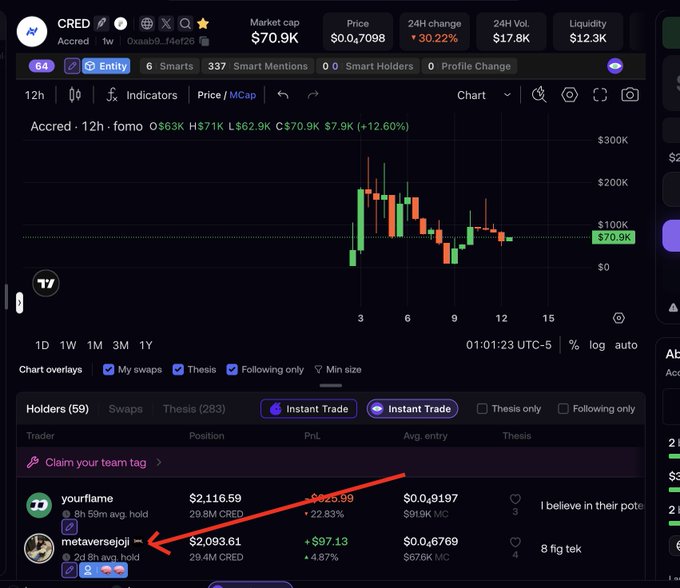Click the magnifier search icon near CRED
Screen dimensions: 680x588
[x=185, y=23]
